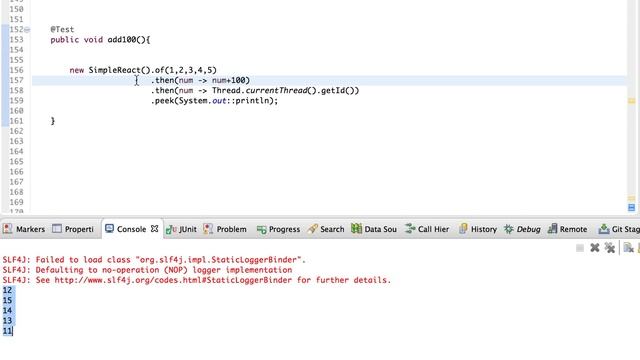Click the "new" keyword on line 156
This screenshot has height=360, width=640.
[77, 70]
